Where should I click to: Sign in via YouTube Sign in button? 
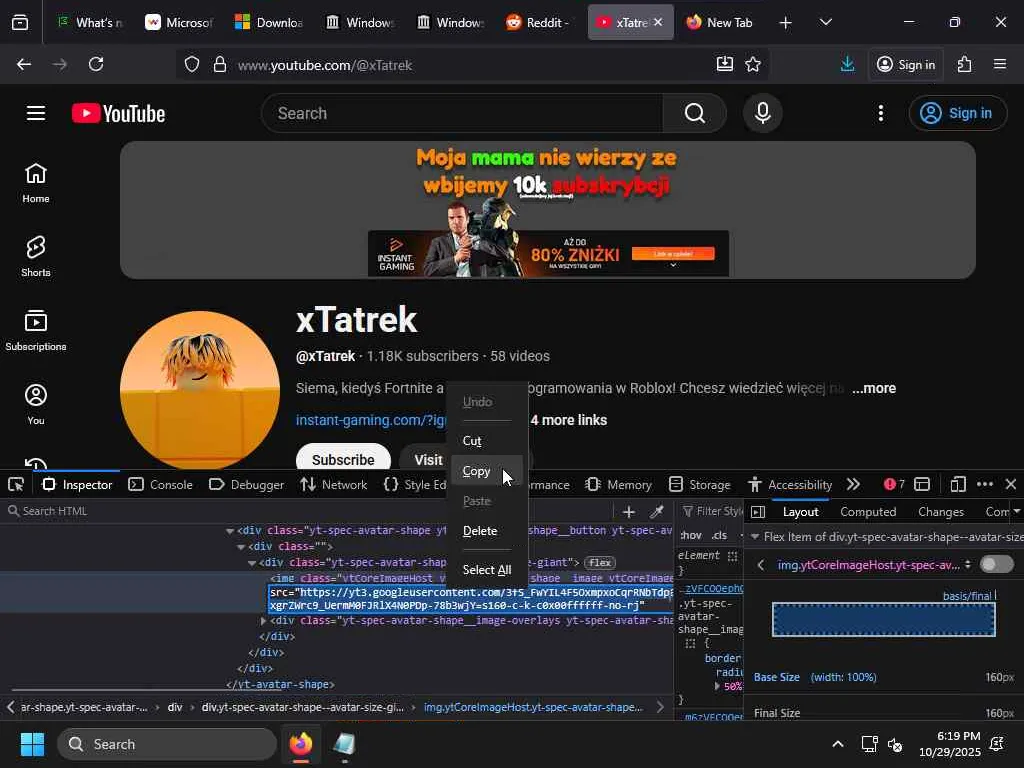[x=957, y=113]
